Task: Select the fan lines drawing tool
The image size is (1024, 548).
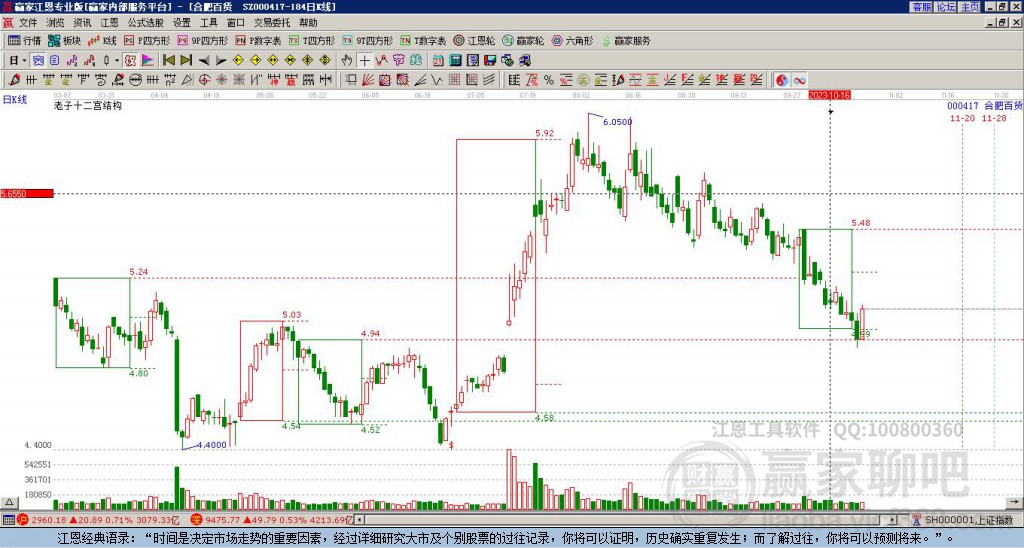Action: coord(368,80)
